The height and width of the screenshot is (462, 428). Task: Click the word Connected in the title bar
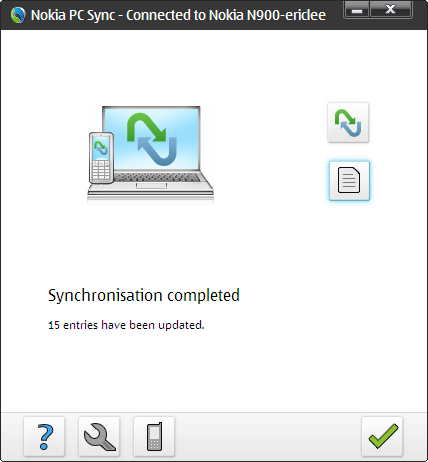click(159, 15)
